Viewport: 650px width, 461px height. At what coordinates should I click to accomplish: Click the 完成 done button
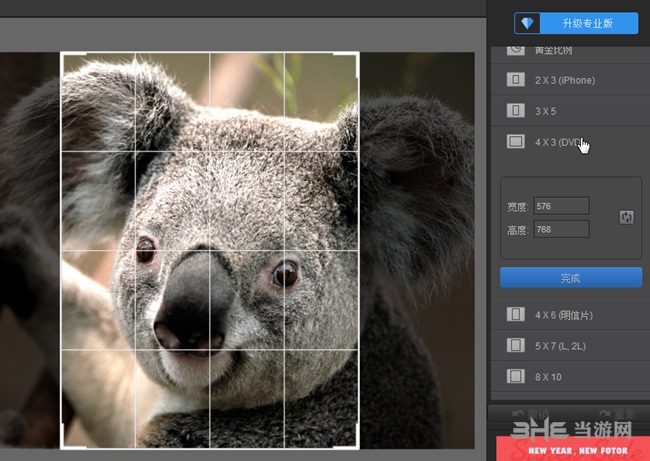[x=571, y=278]
